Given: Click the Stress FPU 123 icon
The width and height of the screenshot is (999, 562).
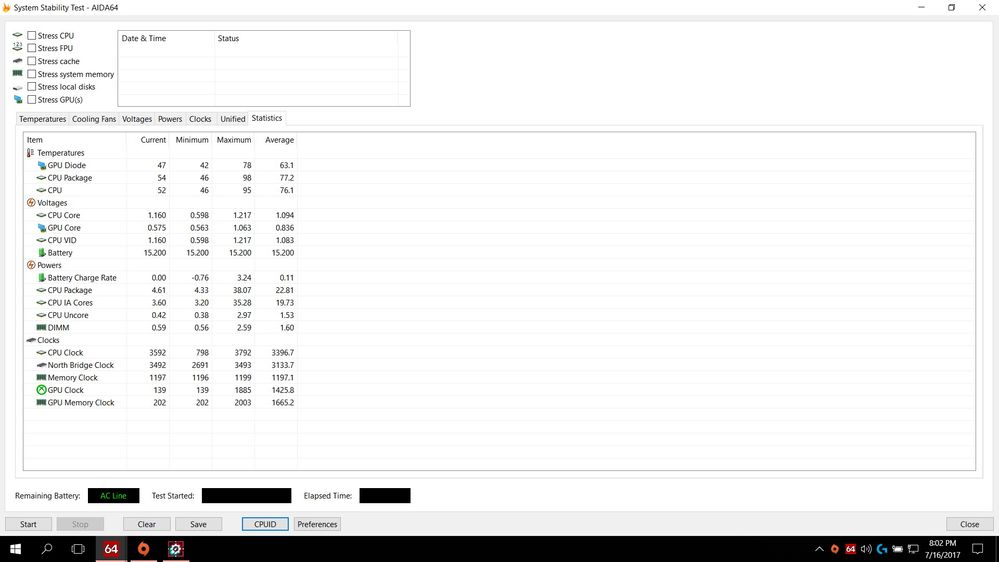Looking at the screenshot, I should (x=17, y=47).
